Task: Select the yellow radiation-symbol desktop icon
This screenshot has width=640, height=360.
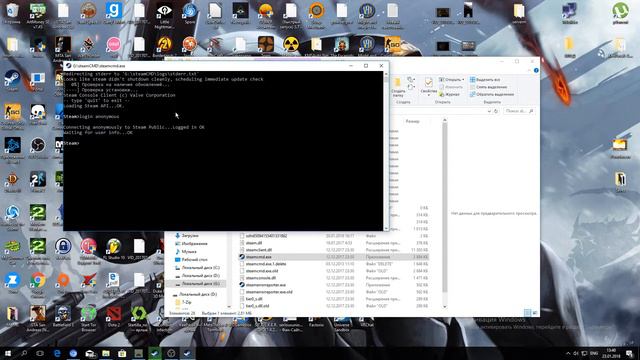Action: coord(291,44)
